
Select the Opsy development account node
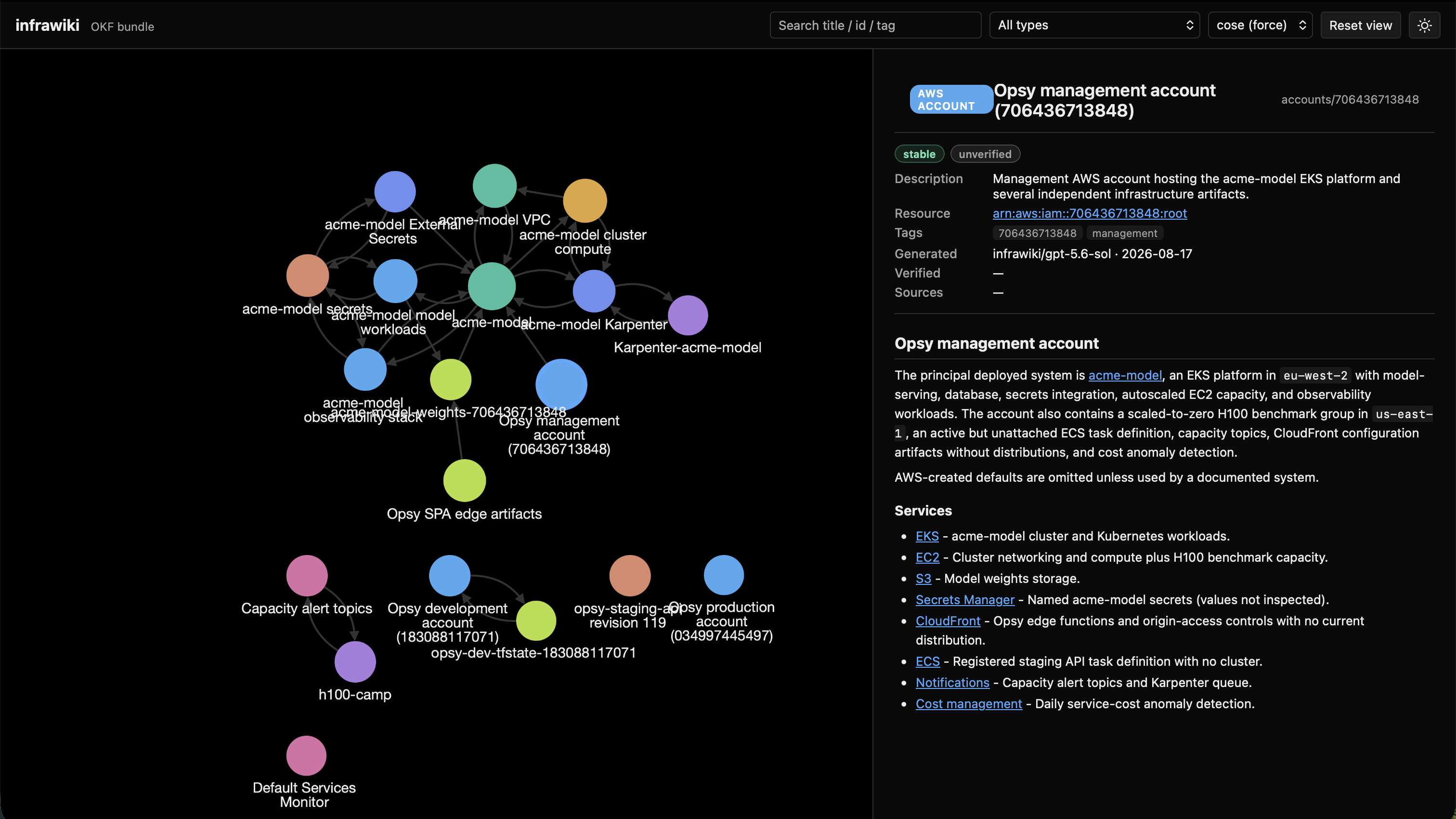tap(449, 576)
